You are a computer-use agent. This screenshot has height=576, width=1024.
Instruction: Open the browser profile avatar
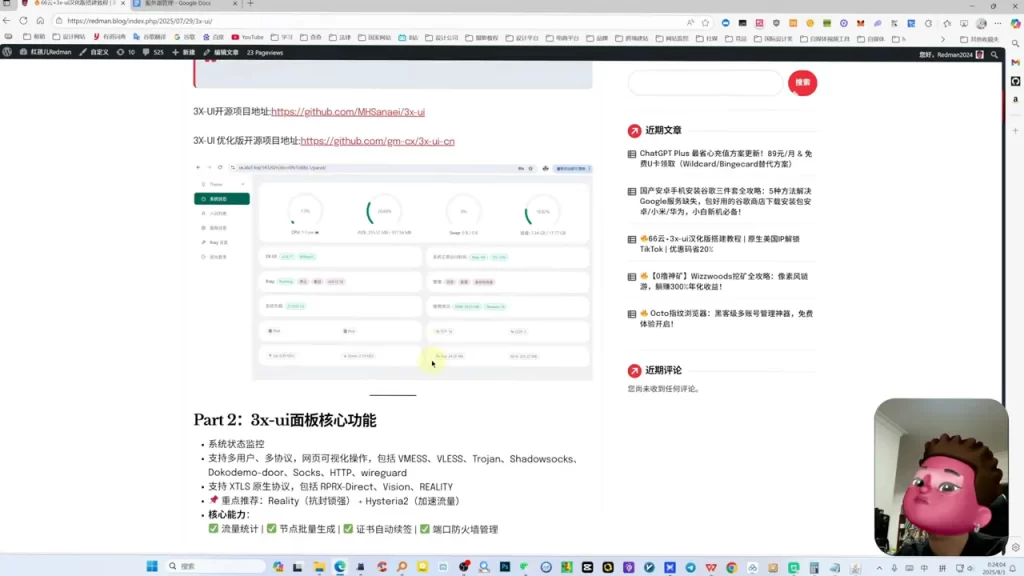pos(981,23)
